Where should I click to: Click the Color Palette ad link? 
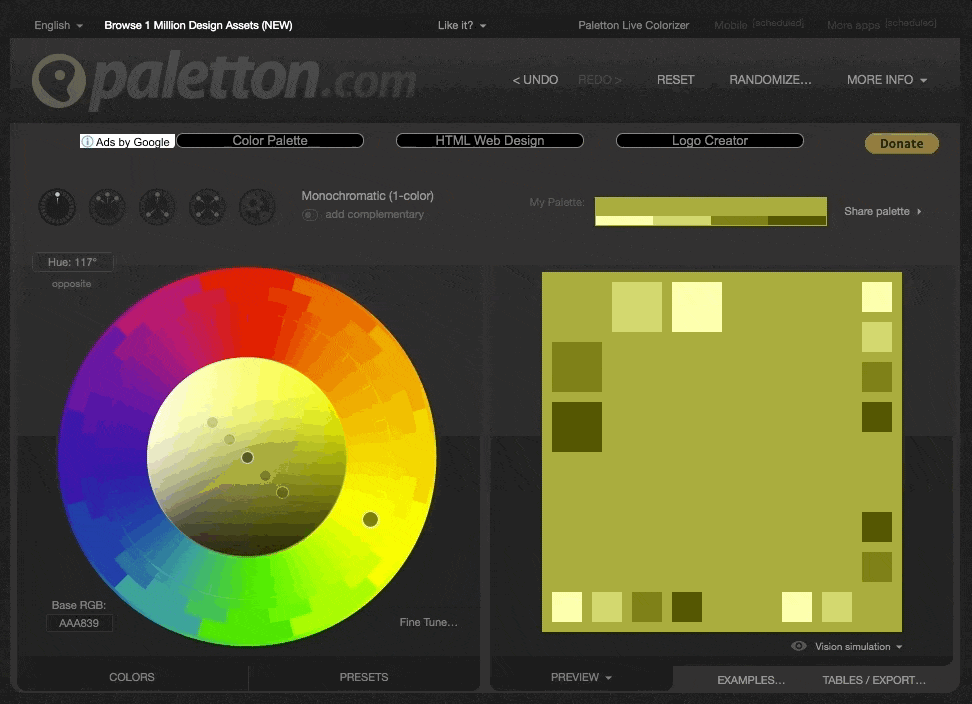click(x=270, y=141)
